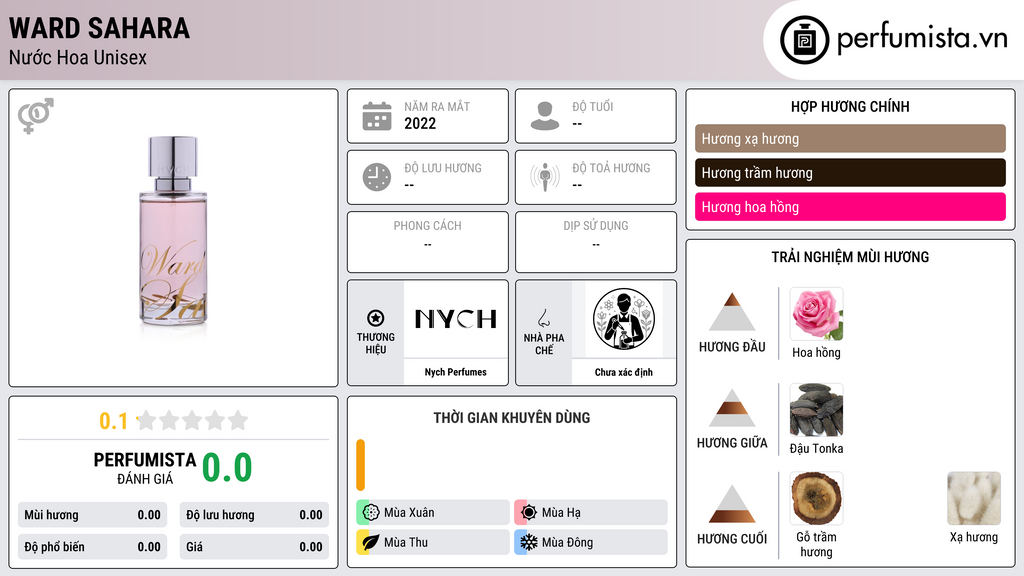Screen dimensions: 1024x576
Task: Click the unisex gender symbol icon
Action: click(x=35, y=116)
